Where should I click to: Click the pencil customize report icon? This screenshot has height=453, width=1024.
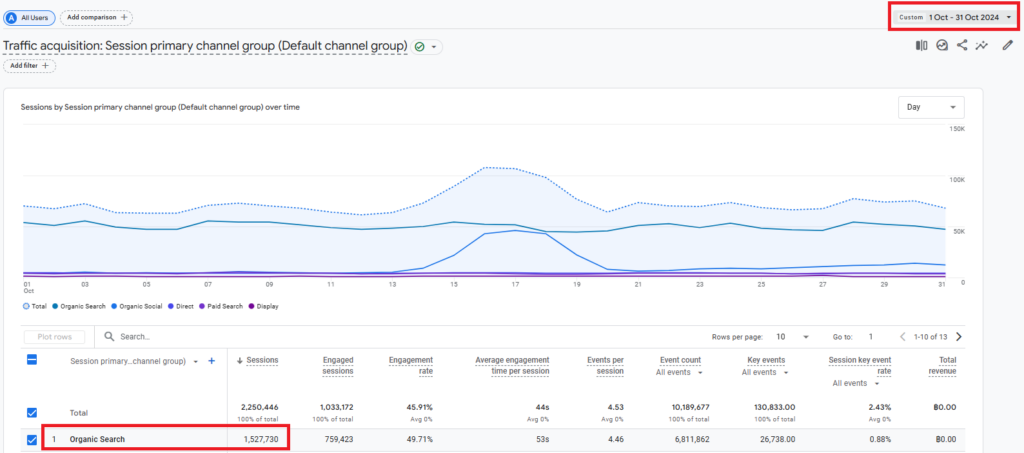(1008, 46)
